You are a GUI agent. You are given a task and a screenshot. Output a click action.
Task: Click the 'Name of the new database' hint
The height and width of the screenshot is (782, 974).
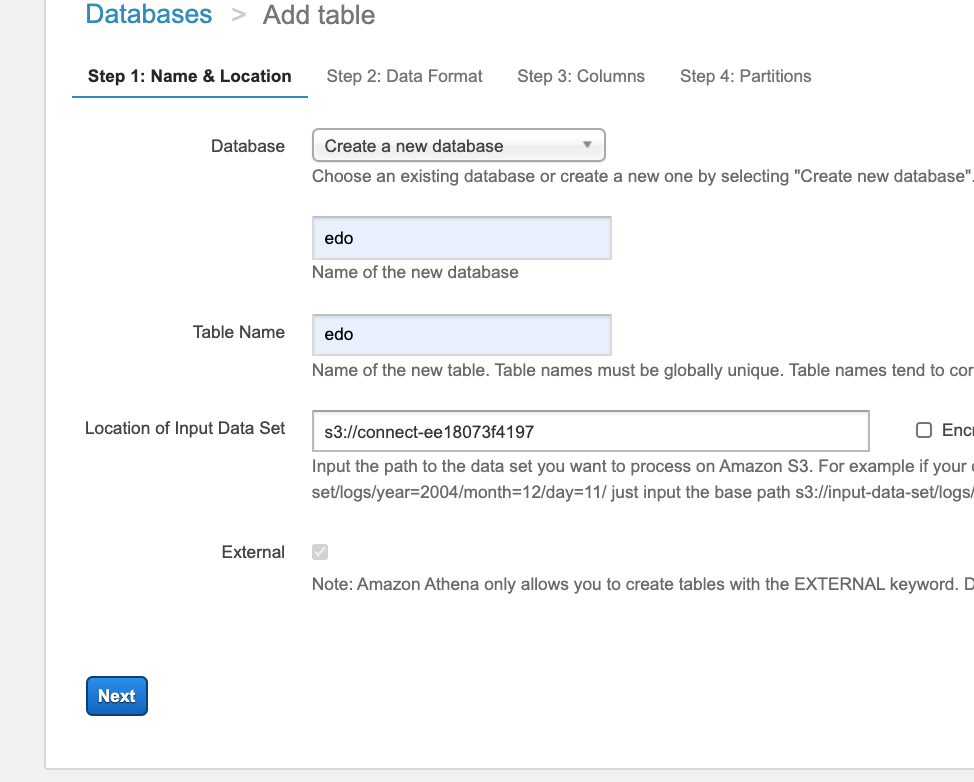click(415, 272)
